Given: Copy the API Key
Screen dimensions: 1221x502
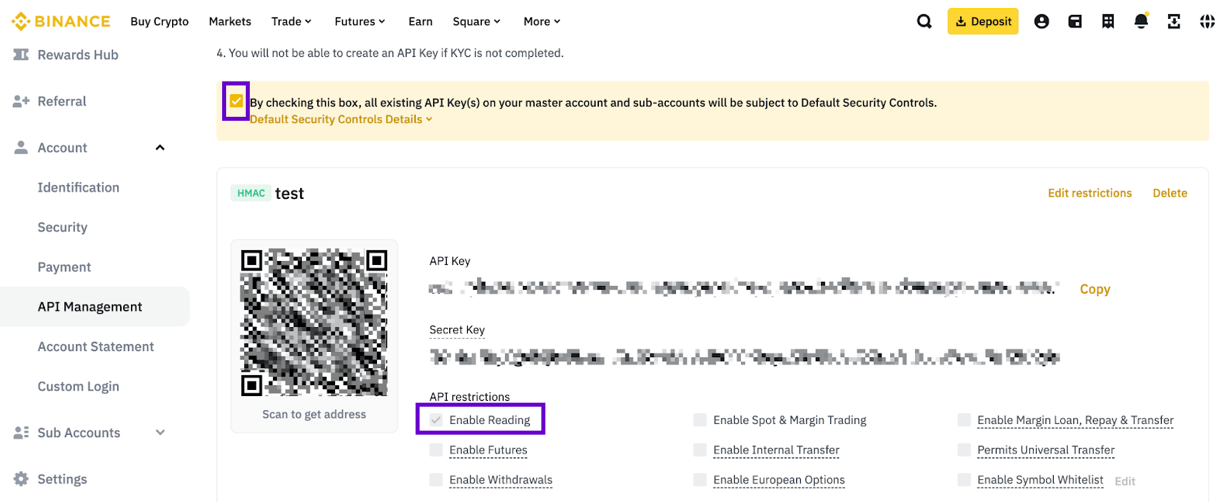Looking at the screenshot, I should click(x=1095, y=289).
